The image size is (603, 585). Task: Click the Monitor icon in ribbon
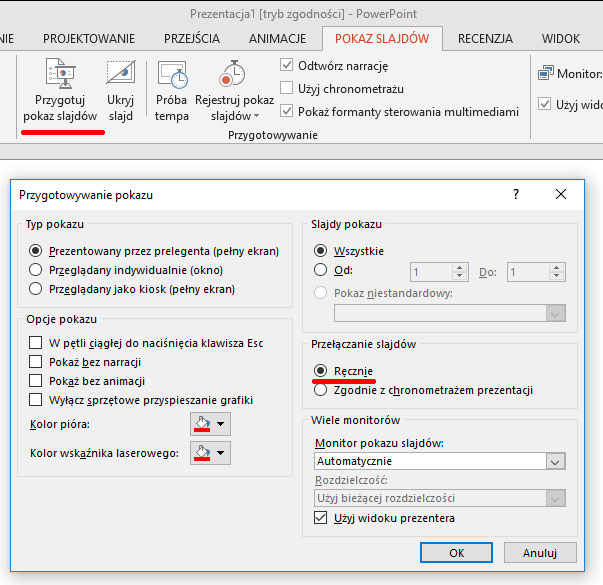545,73
